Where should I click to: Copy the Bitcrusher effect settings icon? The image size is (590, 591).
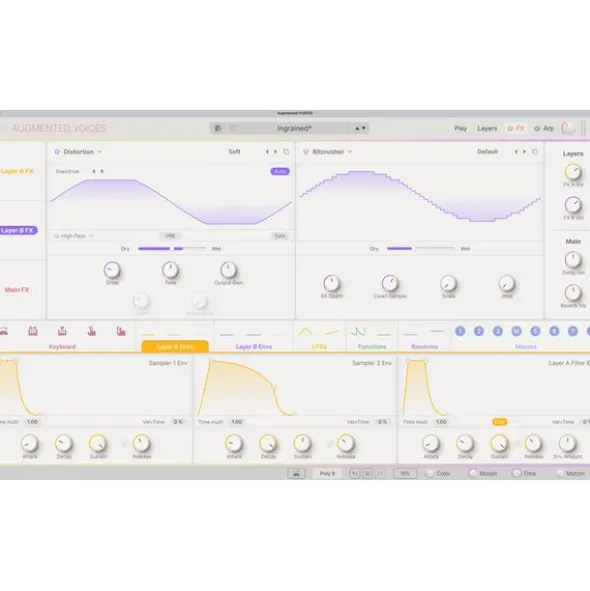(535, 152)
